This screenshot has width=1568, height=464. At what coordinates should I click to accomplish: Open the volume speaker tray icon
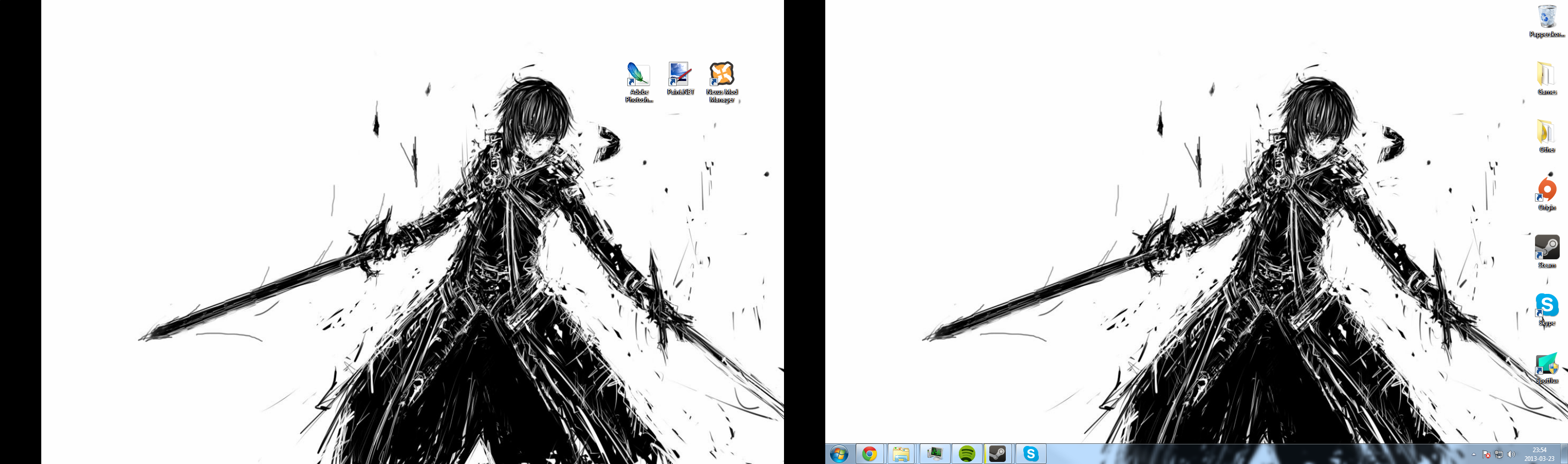pos(1511,454)
